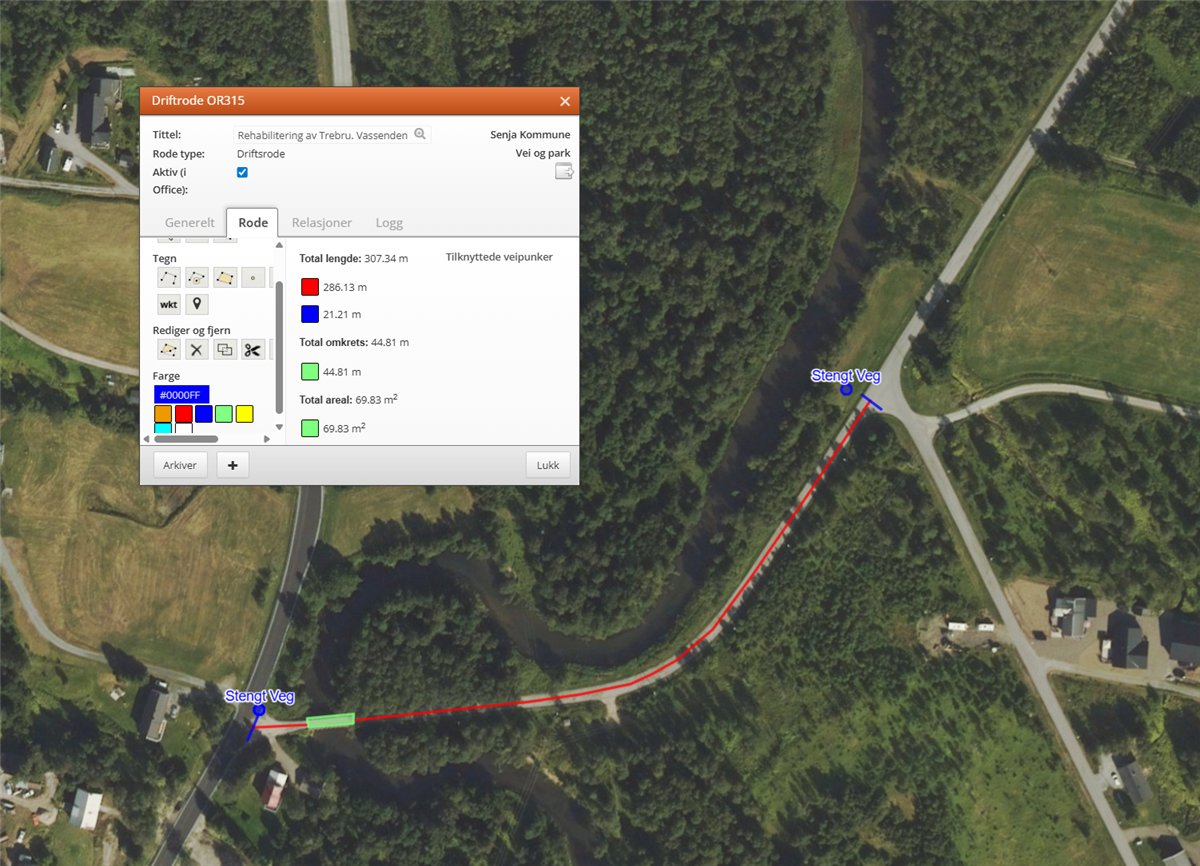Select the scissors cut tool
1200x866 pixels.
coord(252,349)
